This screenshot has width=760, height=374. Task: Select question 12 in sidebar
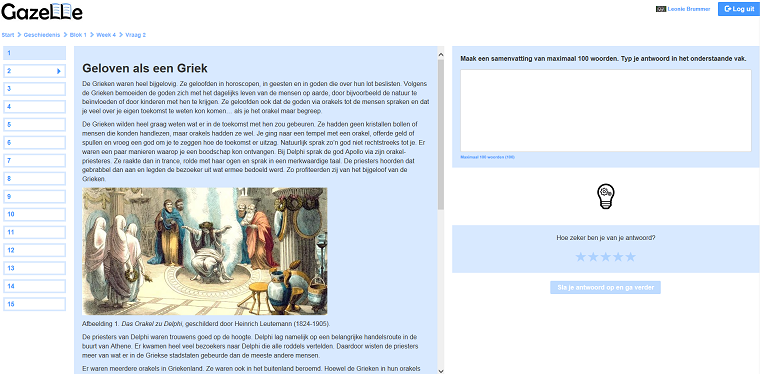pos(34,250)
